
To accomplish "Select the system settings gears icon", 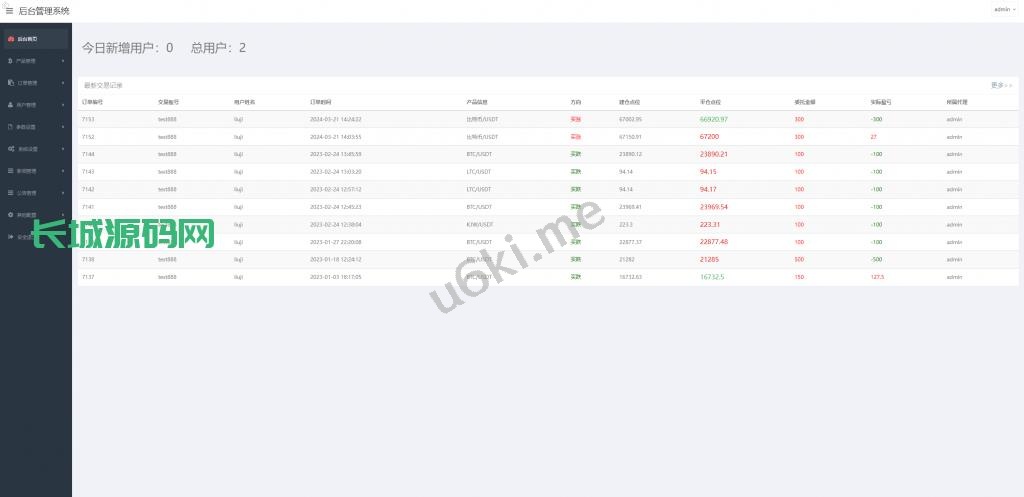I will point(10,149).
